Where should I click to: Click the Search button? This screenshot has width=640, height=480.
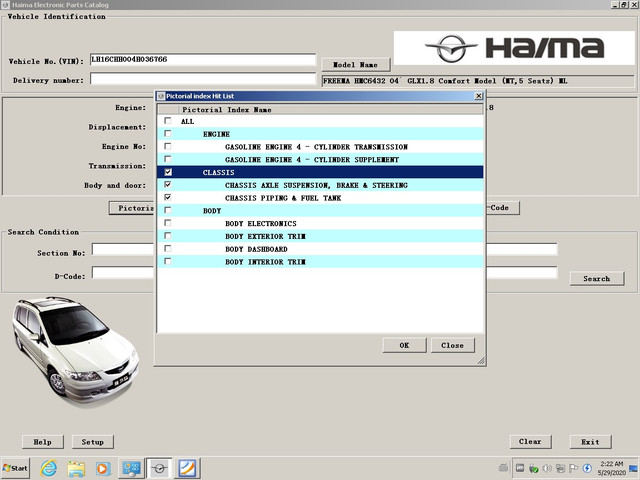[x=596, y=278]
